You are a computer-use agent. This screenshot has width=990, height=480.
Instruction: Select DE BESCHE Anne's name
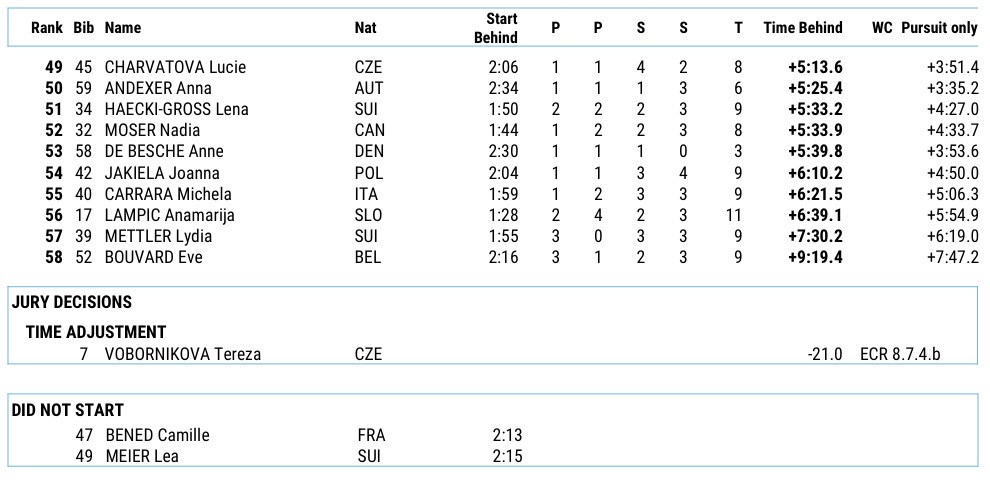click(x=163, y=151)
